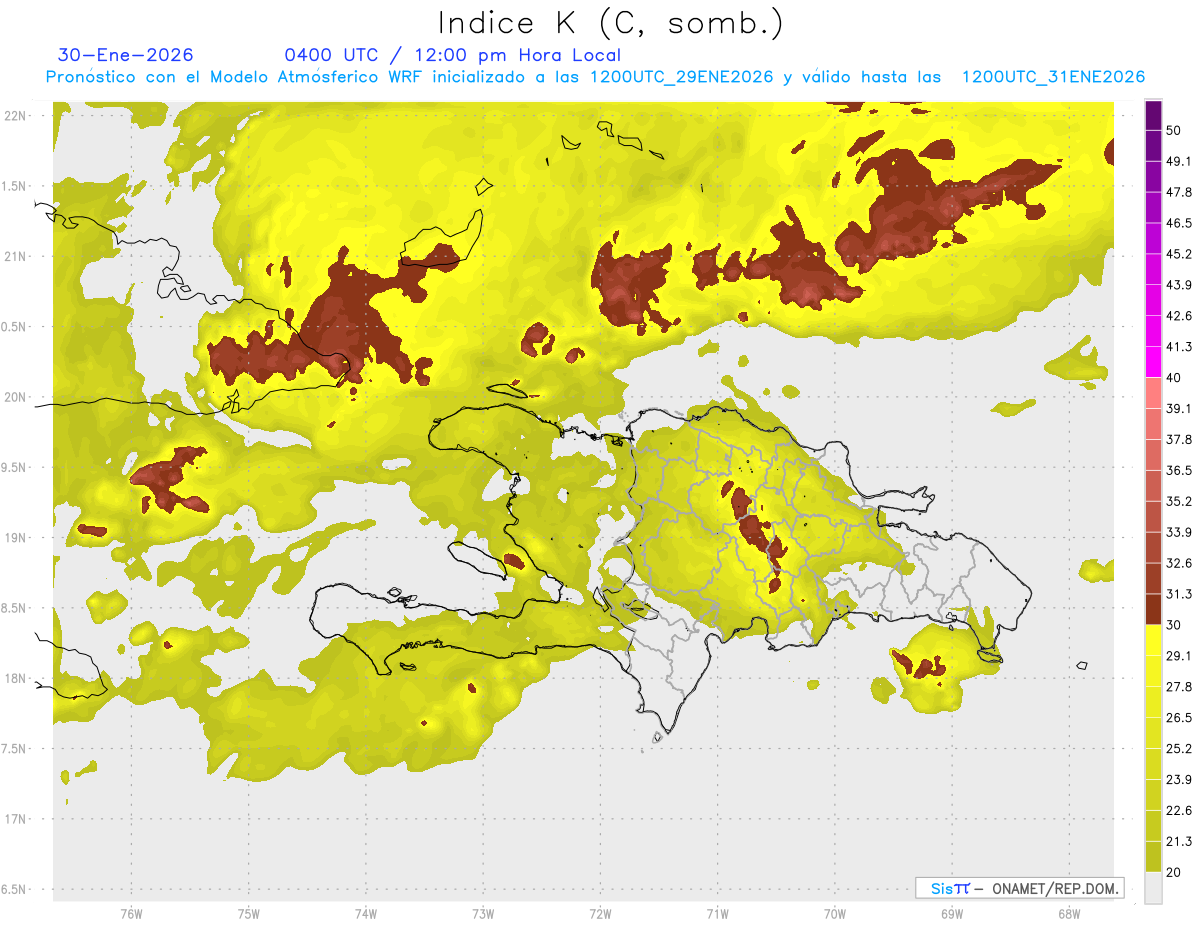Click the latitude label "22N"
Screen dimensions: 1200x927
(17, 116)
